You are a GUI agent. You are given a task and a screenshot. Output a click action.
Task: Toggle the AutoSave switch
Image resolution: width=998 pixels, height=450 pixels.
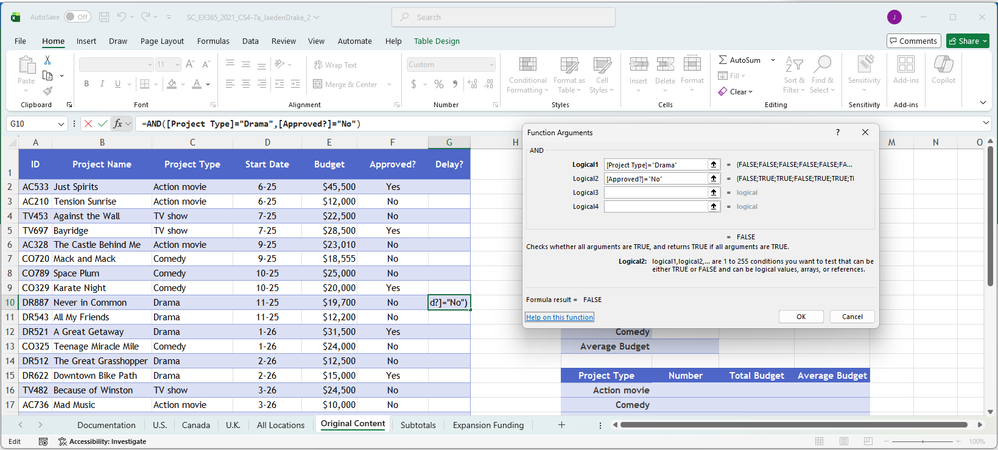pyautogui.click(x=77, y=17)
